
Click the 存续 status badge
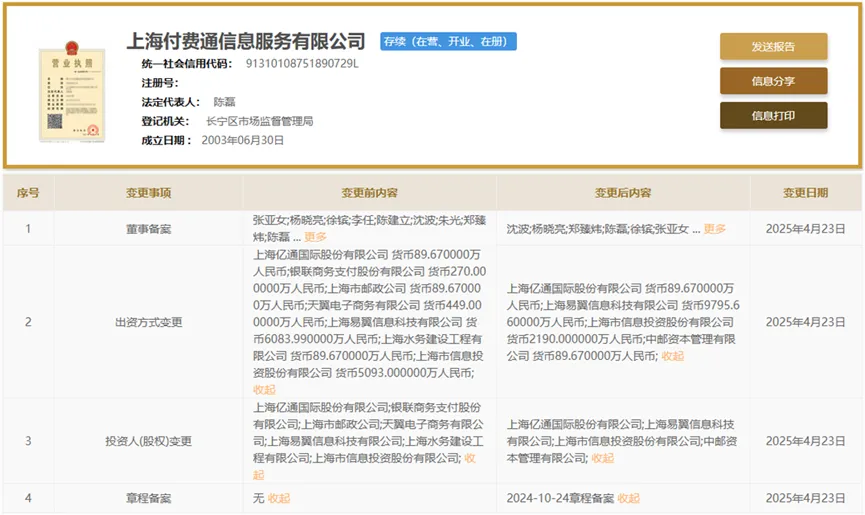point(448,42)
